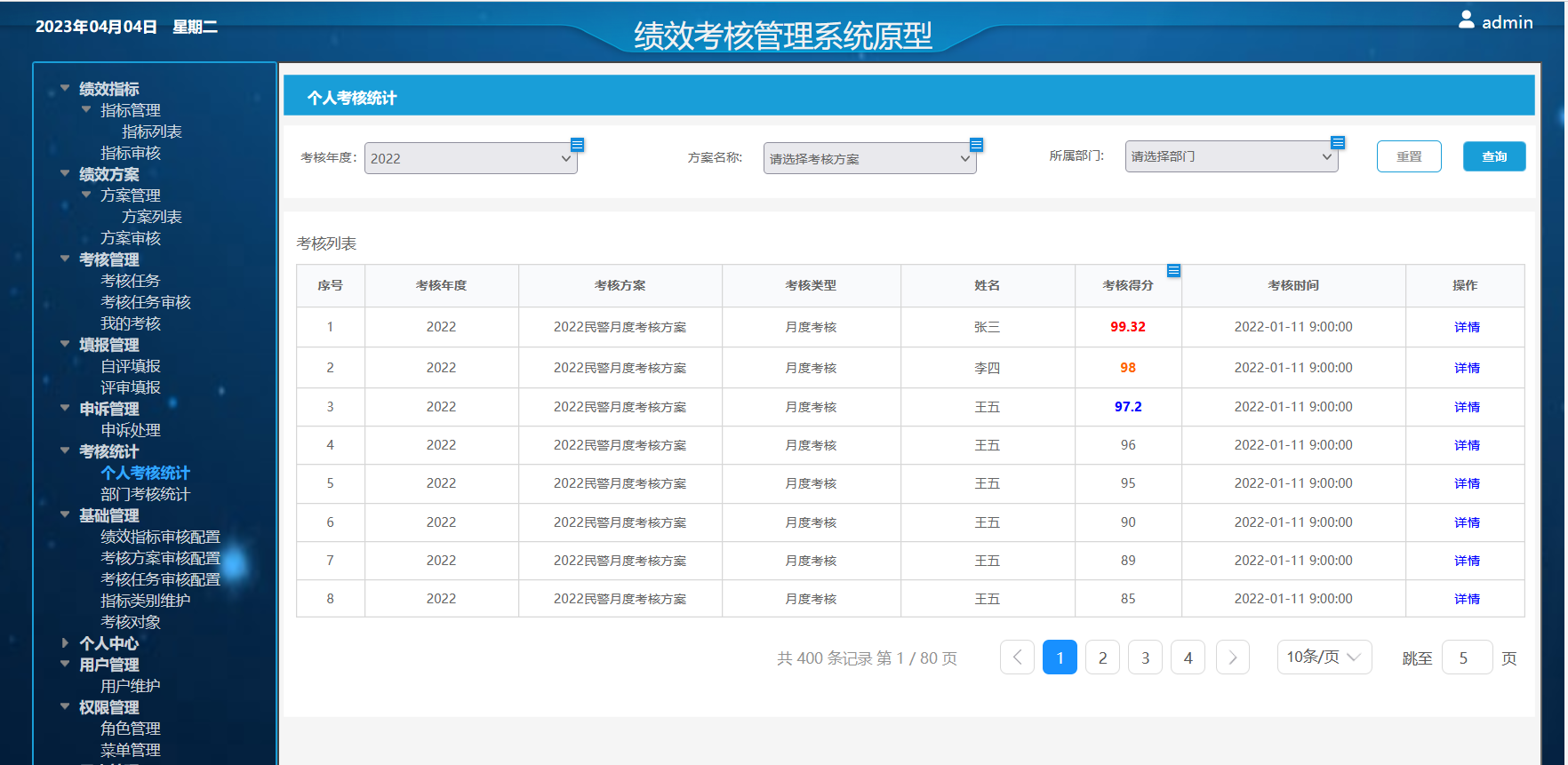This screenshot has height=765, width=1568.
Task: Click the 重置 reset button
Action: pyautogui.click(x=1409, y=156)
